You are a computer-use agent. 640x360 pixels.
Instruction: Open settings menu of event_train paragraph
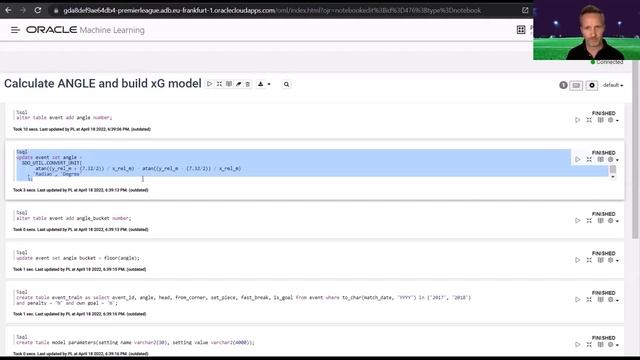(x=613, y=300)
